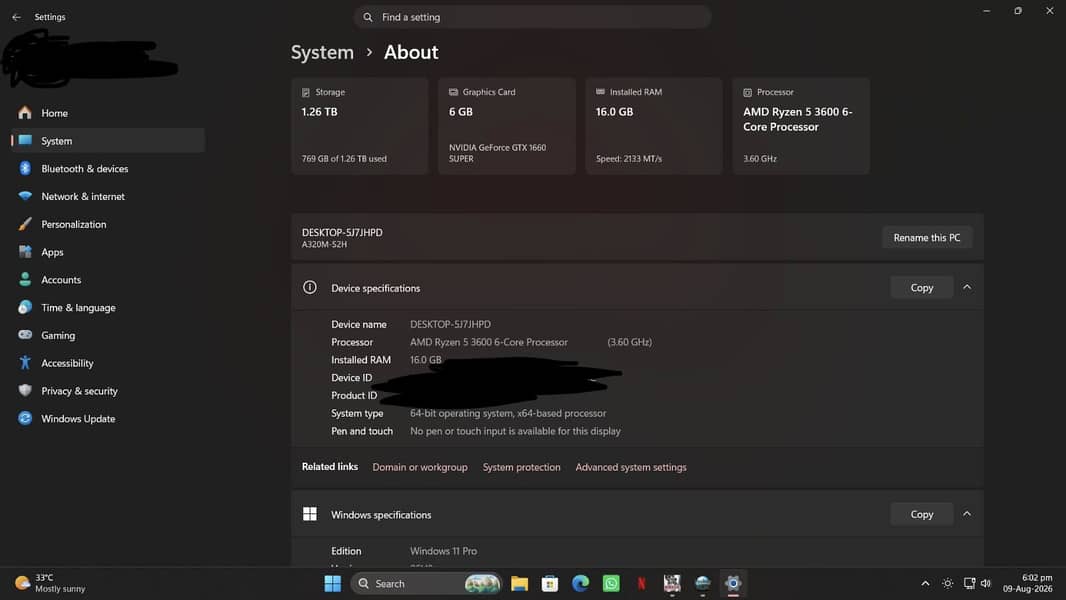1066x600 pixels.
Task: Open Network & internet settings
Action: tap(107, 196)
